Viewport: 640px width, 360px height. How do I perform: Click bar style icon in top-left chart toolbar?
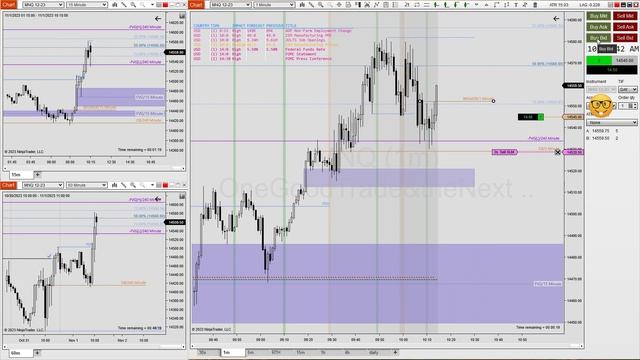[x=115, y=4]
